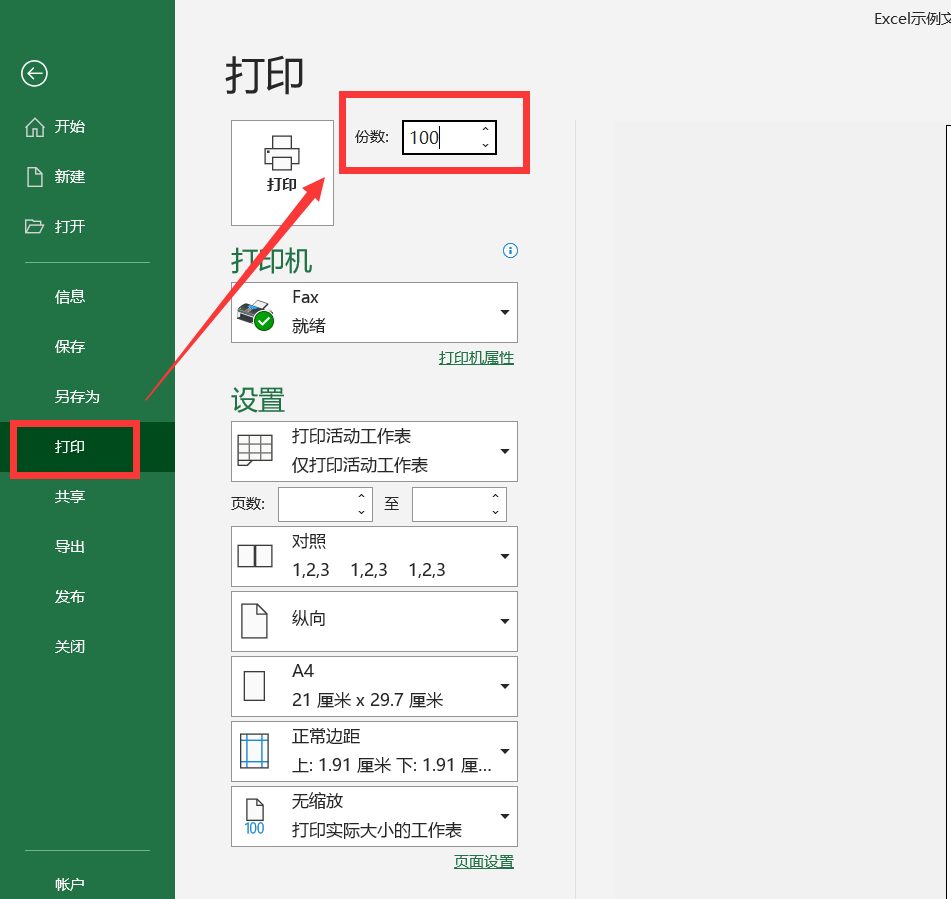The height and width of the screenshot is (899, 951).
Task: Select 开始 in the sidebar
Action: (x=70, y=126)
